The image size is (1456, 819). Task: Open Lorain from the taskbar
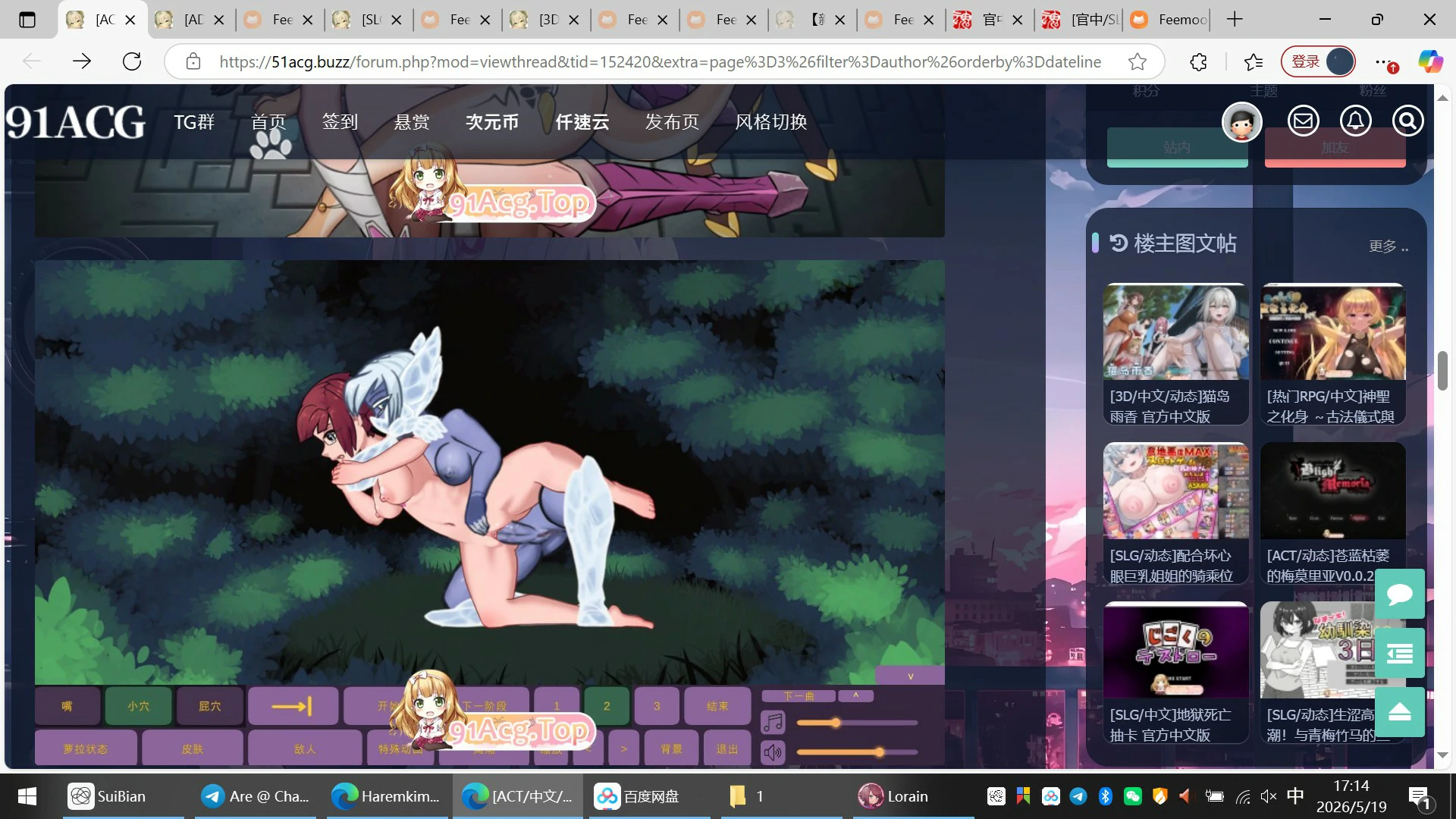click(914, 796)
